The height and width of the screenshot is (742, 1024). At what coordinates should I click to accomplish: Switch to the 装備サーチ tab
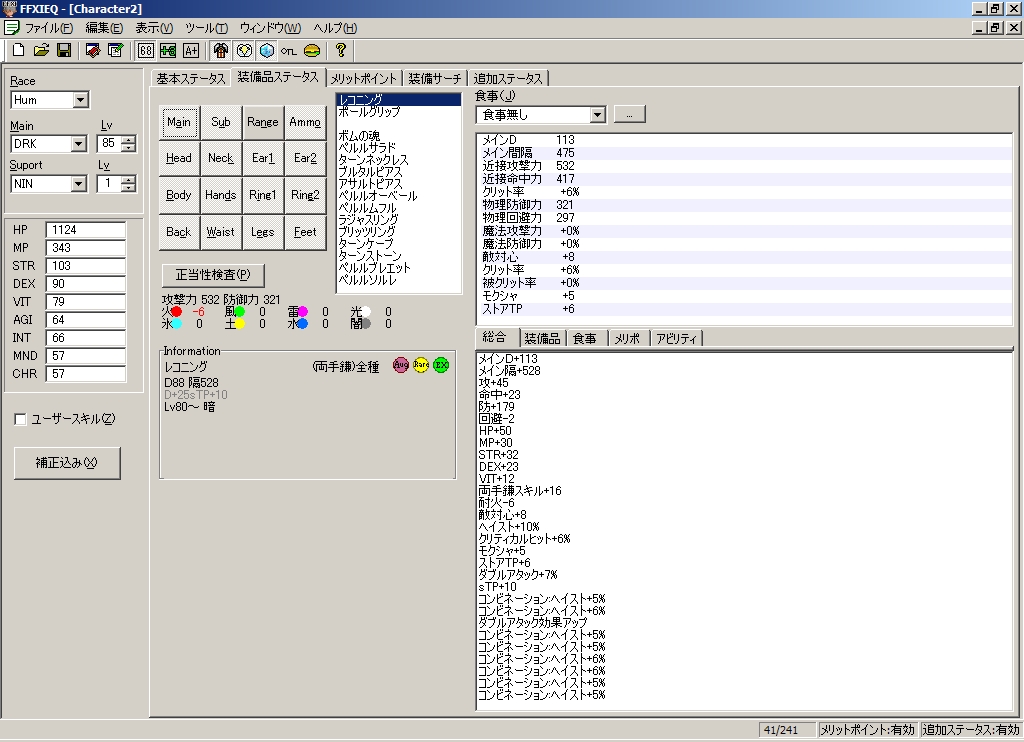[x=435, y=79]
